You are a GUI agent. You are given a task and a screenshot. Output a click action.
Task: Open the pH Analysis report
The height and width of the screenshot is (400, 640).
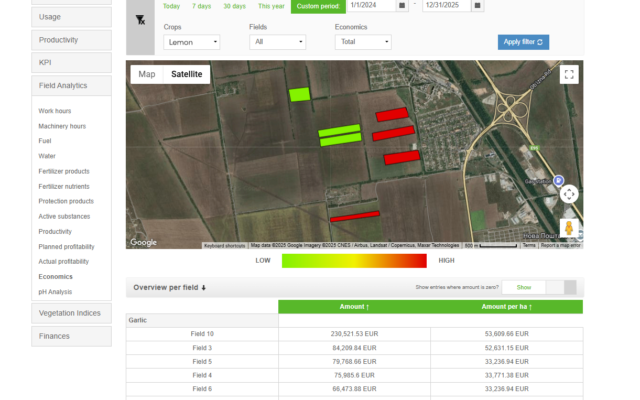pyautogui.click(x=55, y=292)
